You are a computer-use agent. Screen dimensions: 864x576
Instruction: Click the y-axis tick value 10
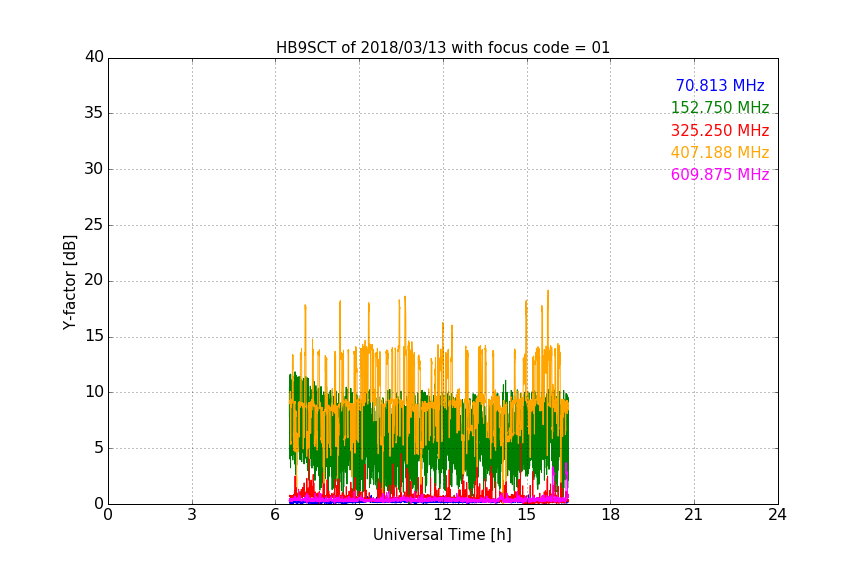[94, 392]
